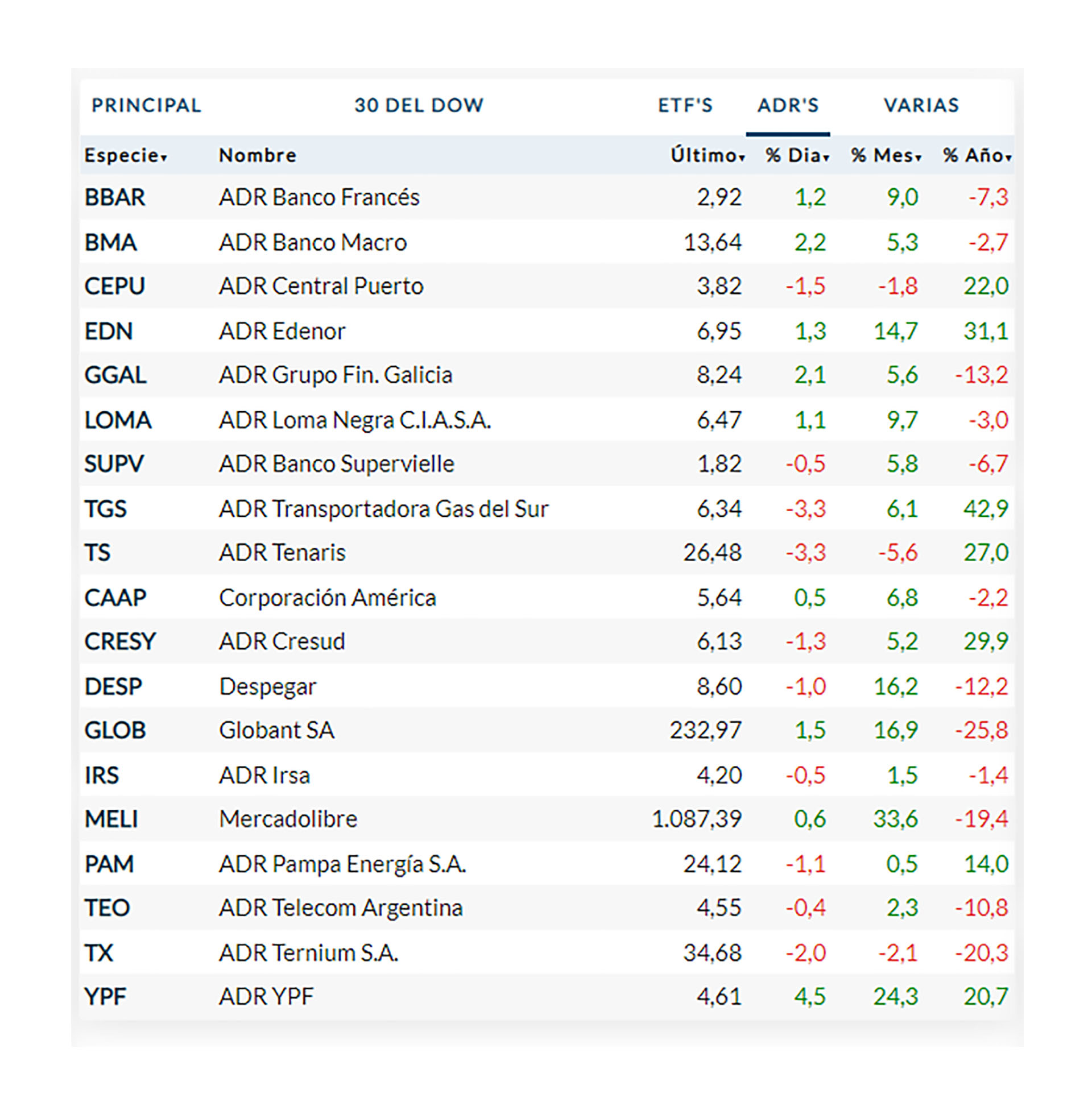Viewport: 1092px width, 1106px height.
Task: Select the CRESY ticker
Action: coord(120,642)
